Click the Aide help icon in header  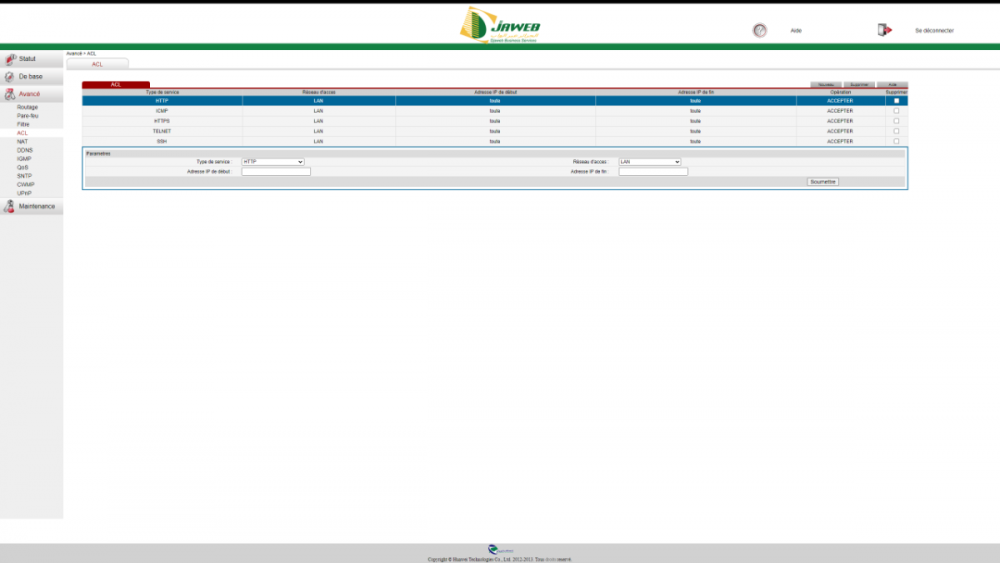759,30
